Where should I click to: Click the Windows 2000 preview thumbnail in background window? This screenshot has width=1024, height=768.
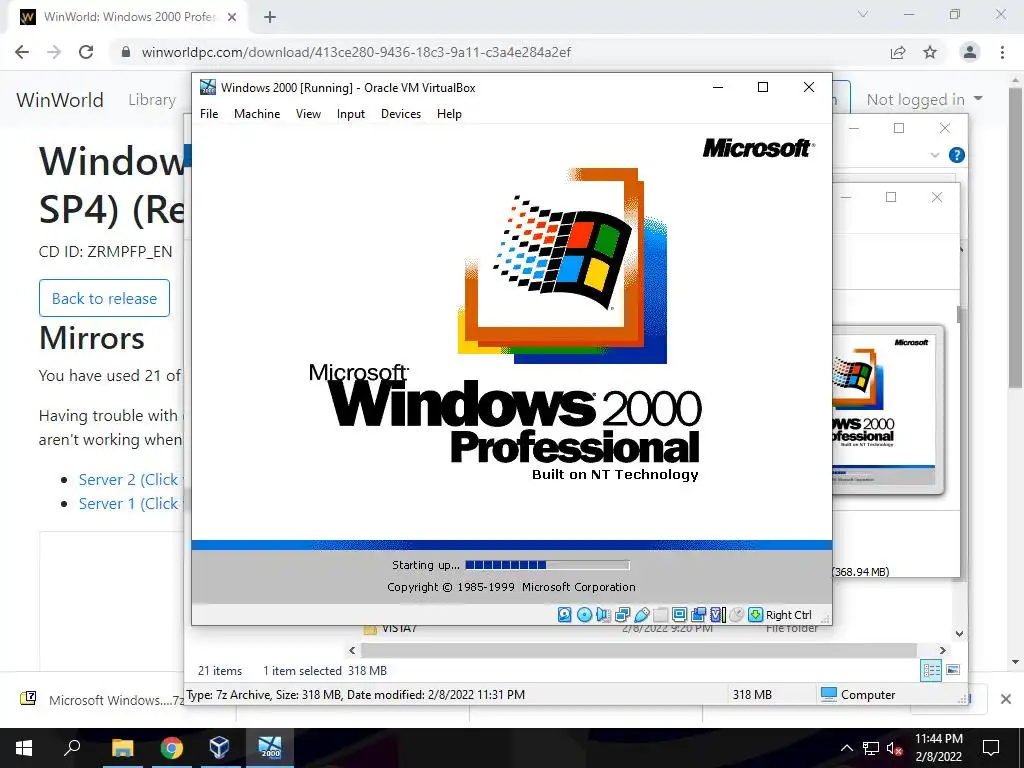click(x=888, y=409)
